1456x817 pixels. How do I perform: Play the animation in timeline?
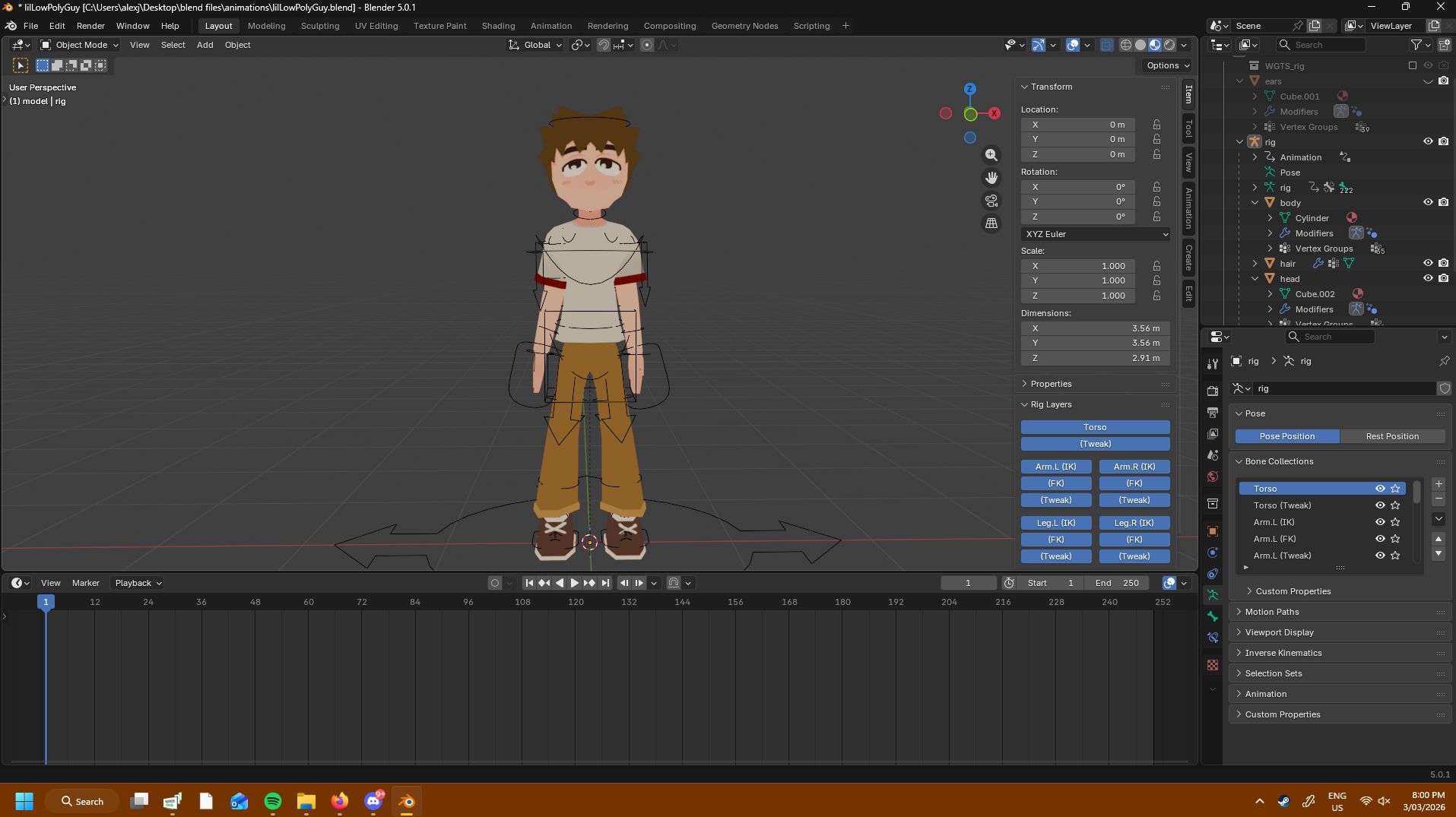(575, 583)
